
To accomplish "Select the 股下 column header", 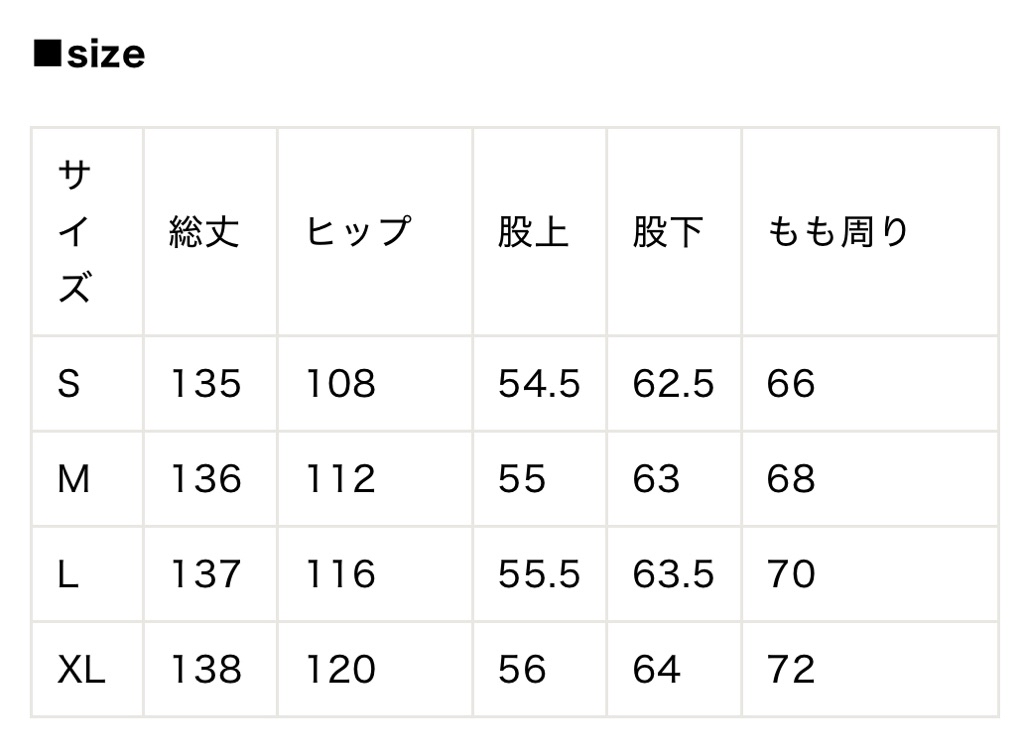I will 668,232.
